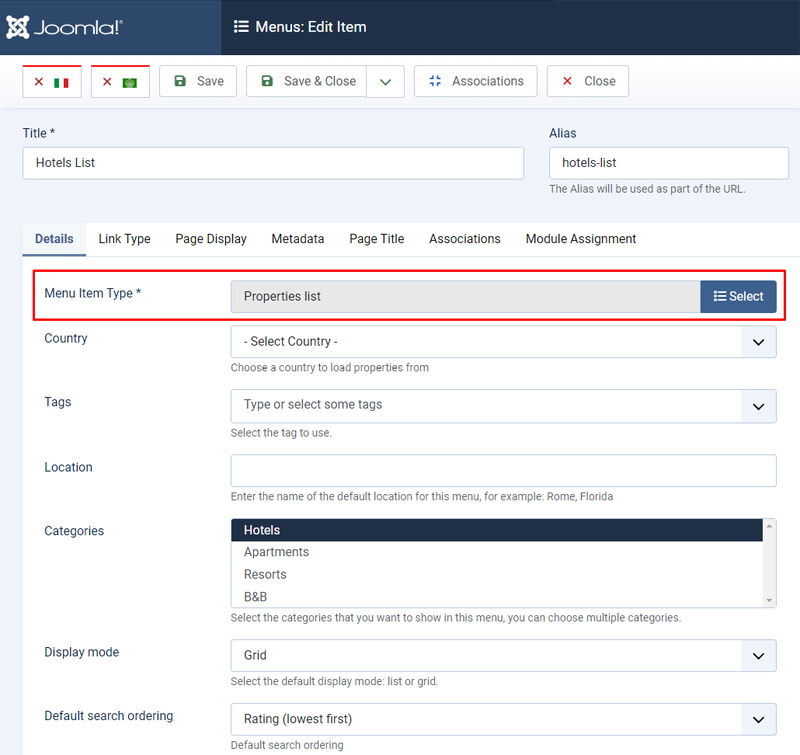
Task: Click Select to change Menu Item Type
Action: pos(738,297)
